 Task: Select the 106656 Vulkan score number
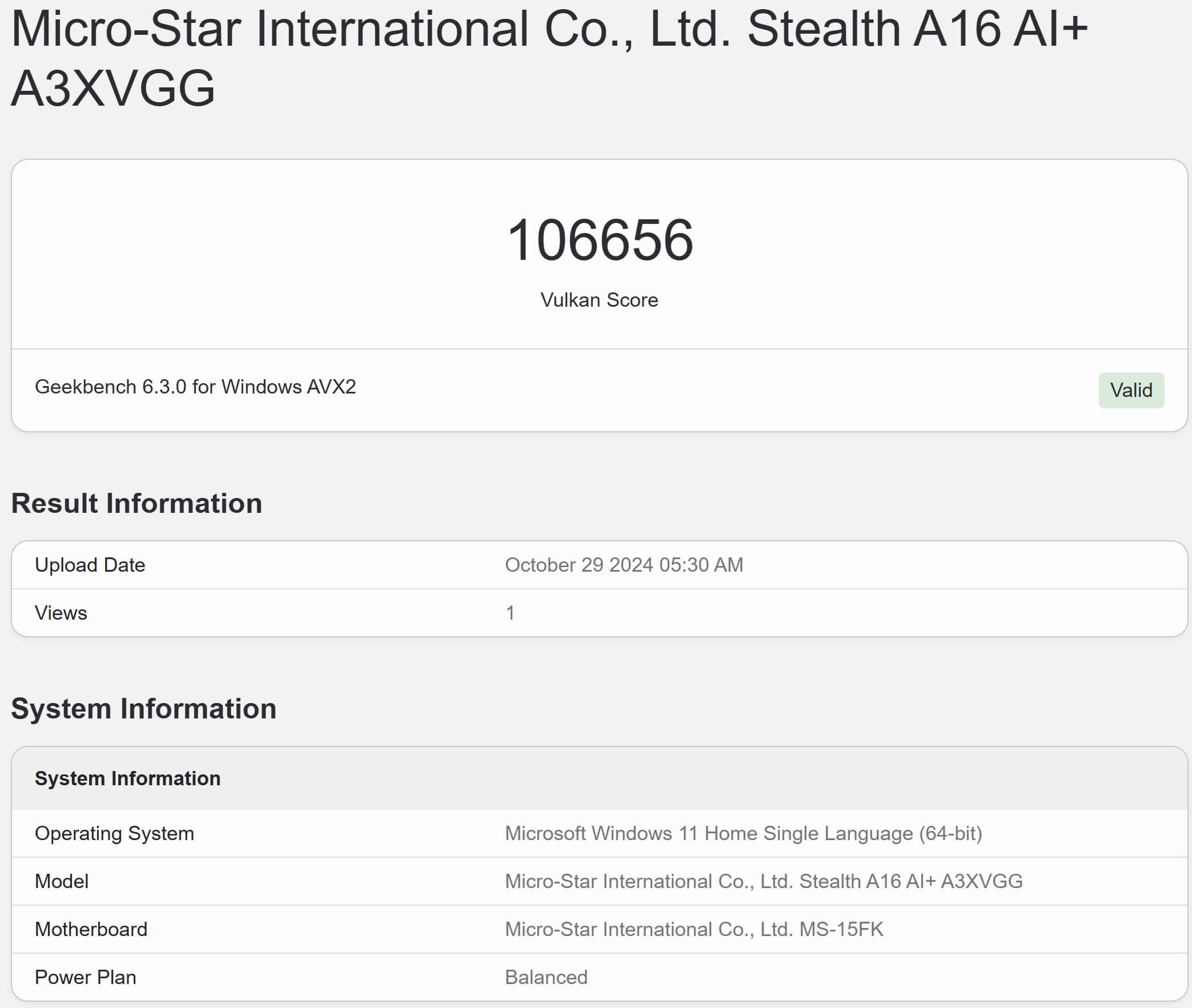tap(600, 240)
